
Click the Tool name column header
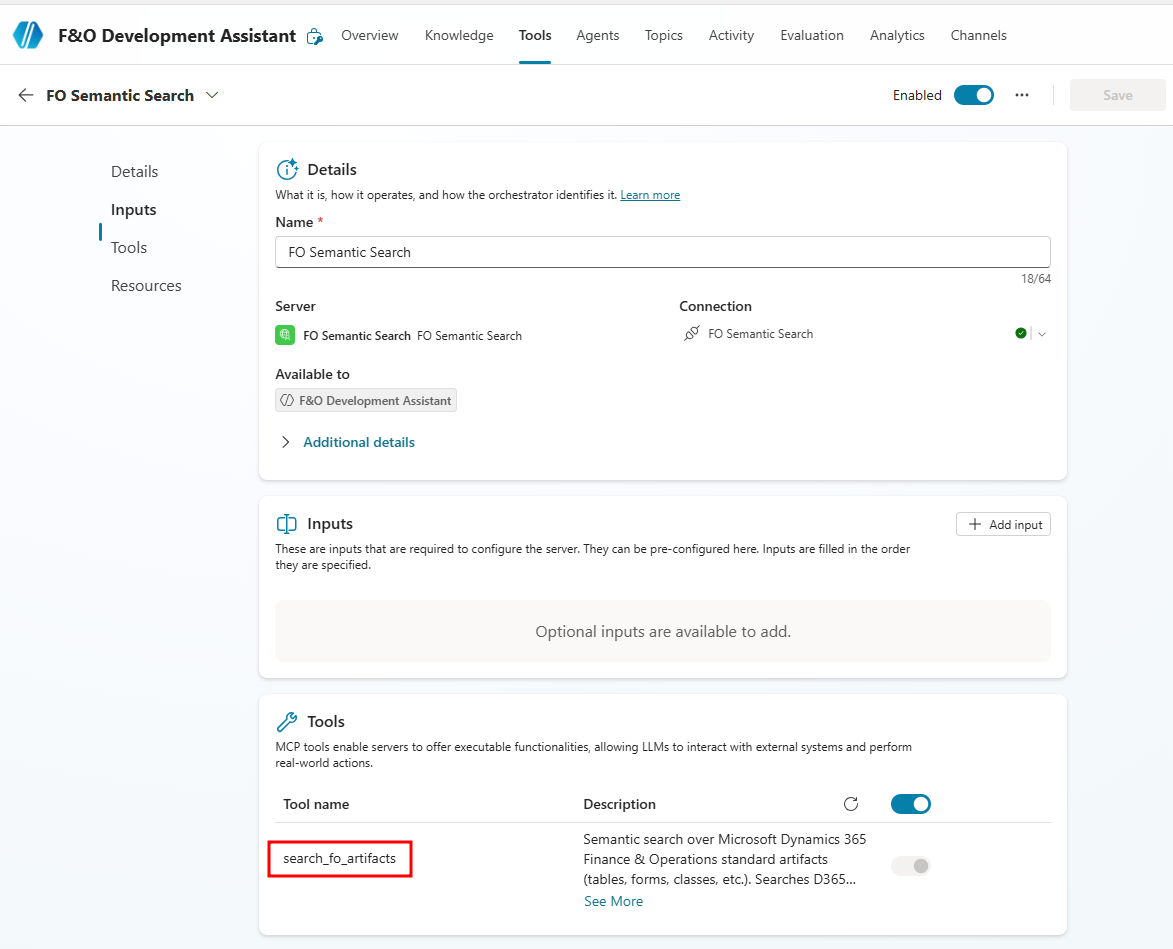click(x=316, y=804)
